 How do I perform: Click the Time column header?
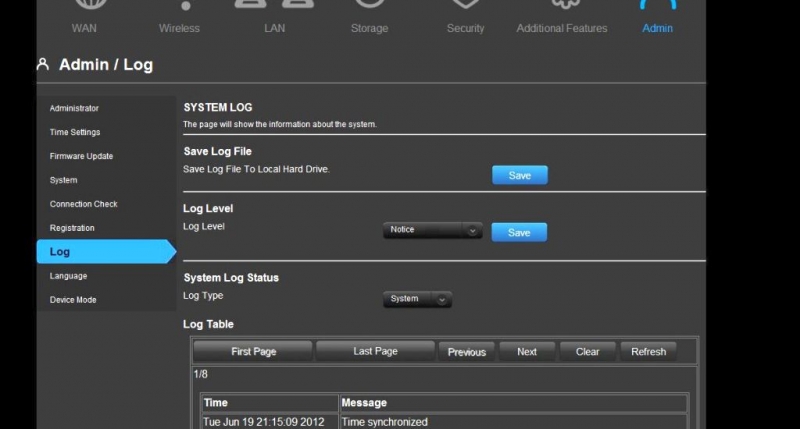[269, 402]
